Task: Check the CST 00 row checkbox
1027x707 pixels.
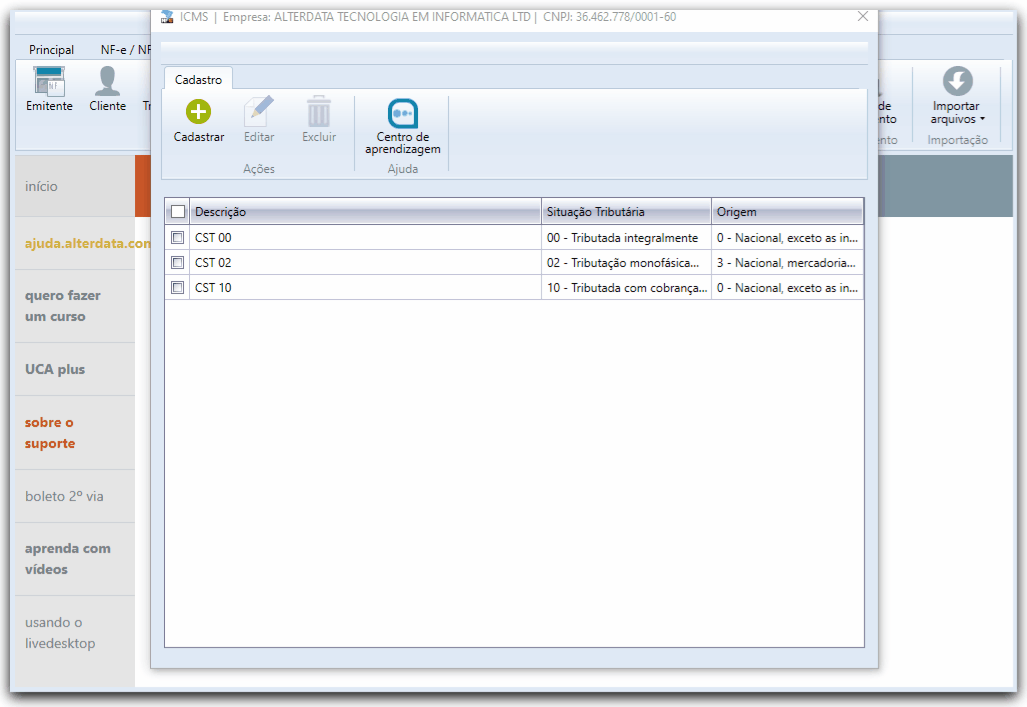Action: click(177, 237)
